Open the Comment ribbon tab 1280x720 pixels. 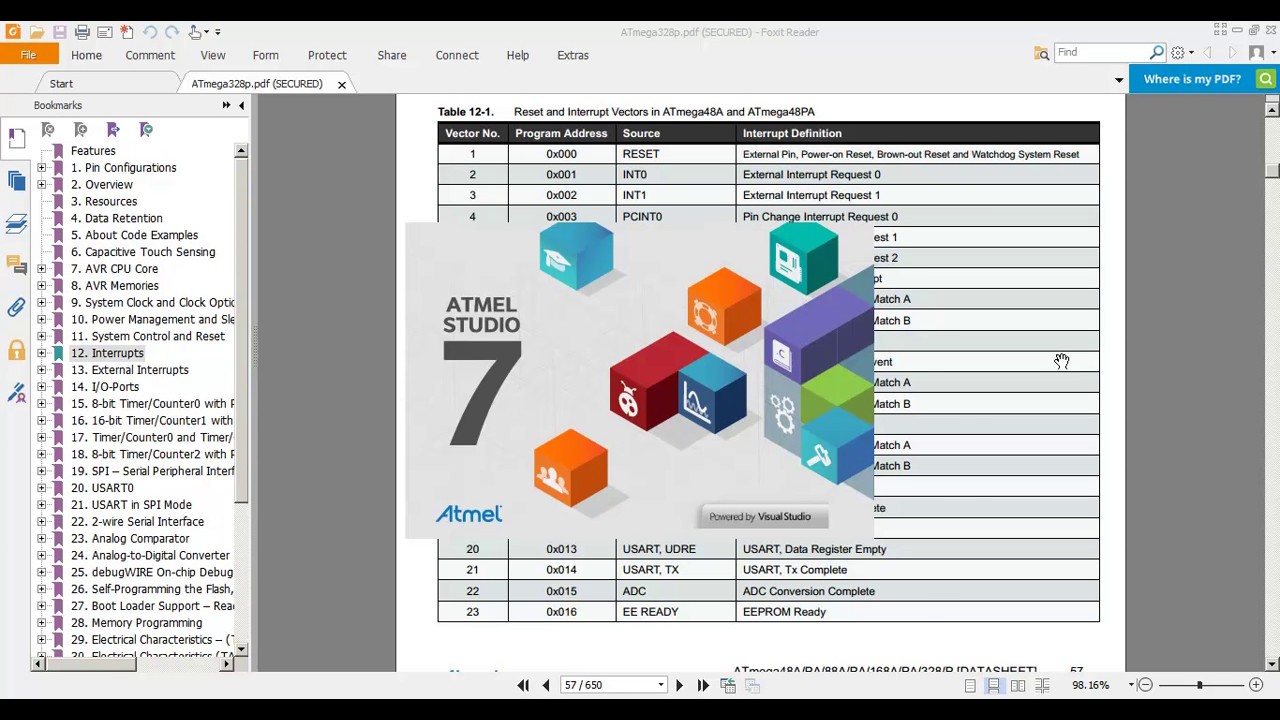[150, 55]
